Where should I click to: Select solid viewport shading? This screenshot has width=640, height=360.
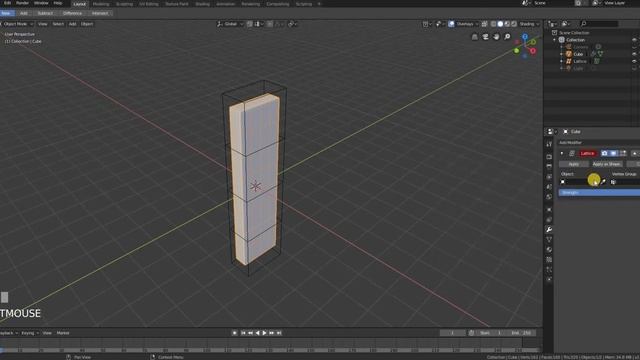pos(500,24)
